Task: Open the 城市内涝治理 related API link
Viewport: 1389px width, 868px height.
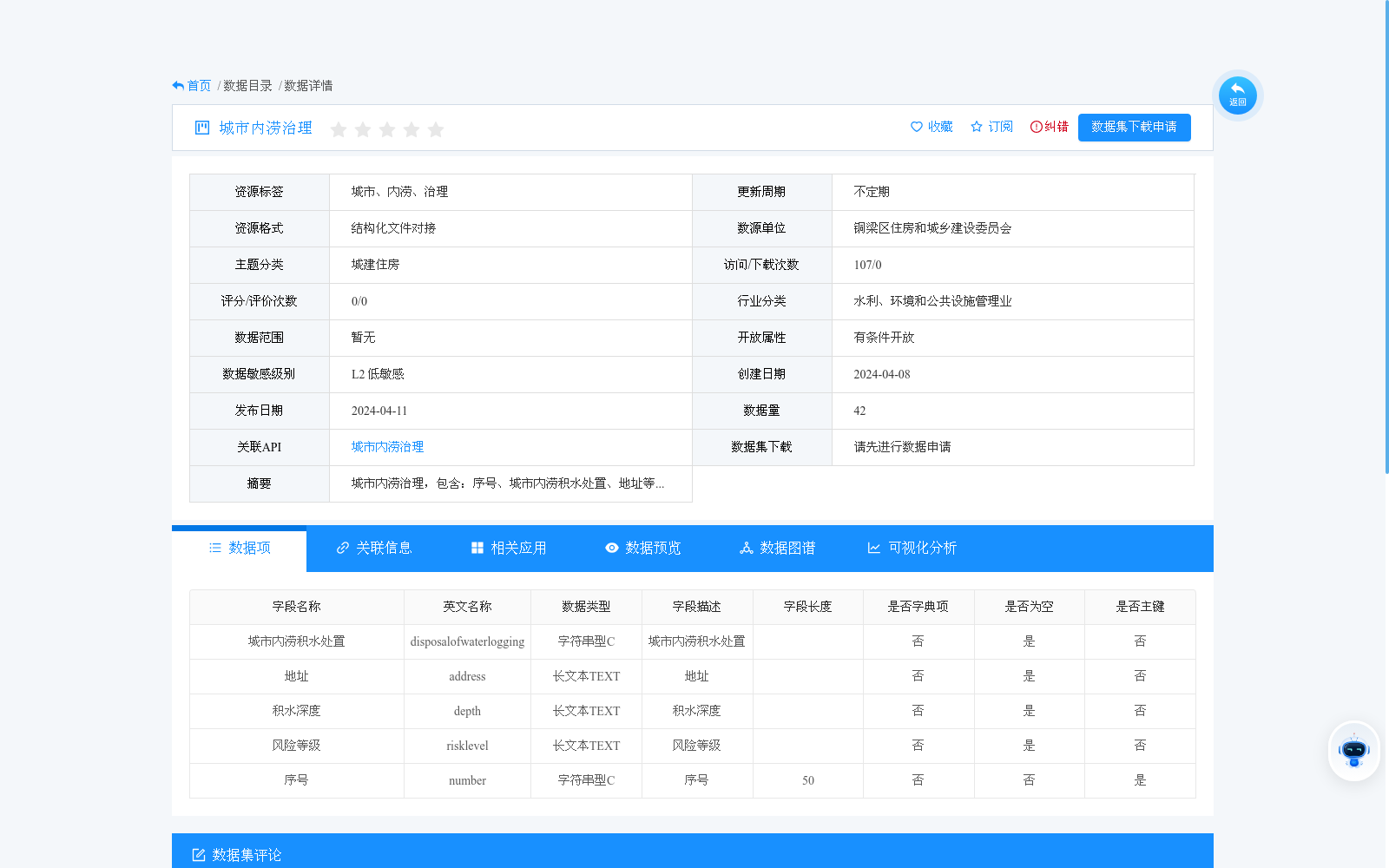Action: point(387,447)
